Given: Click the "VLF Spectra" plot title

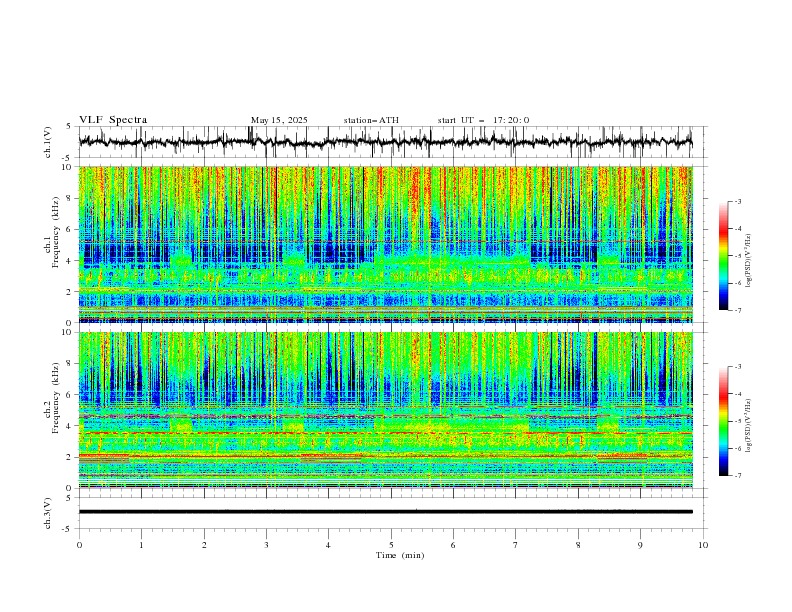Looking at the screenshot, I should (x=113, y=120).
